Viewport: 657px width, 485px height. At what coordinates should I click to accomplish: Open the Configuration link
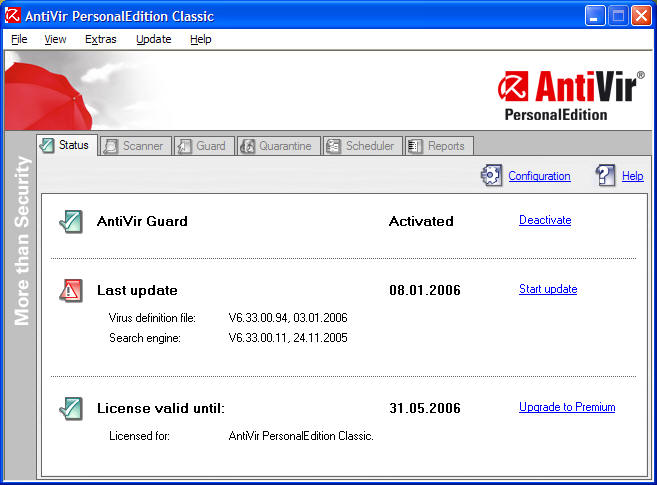(539, 176)
